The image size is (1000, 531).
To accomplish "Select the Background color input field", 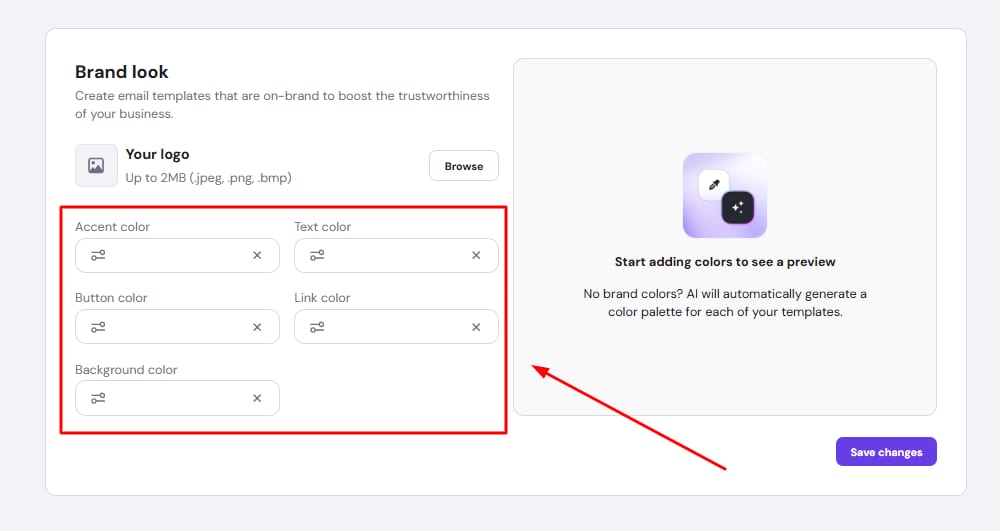I will click(177, 398).
